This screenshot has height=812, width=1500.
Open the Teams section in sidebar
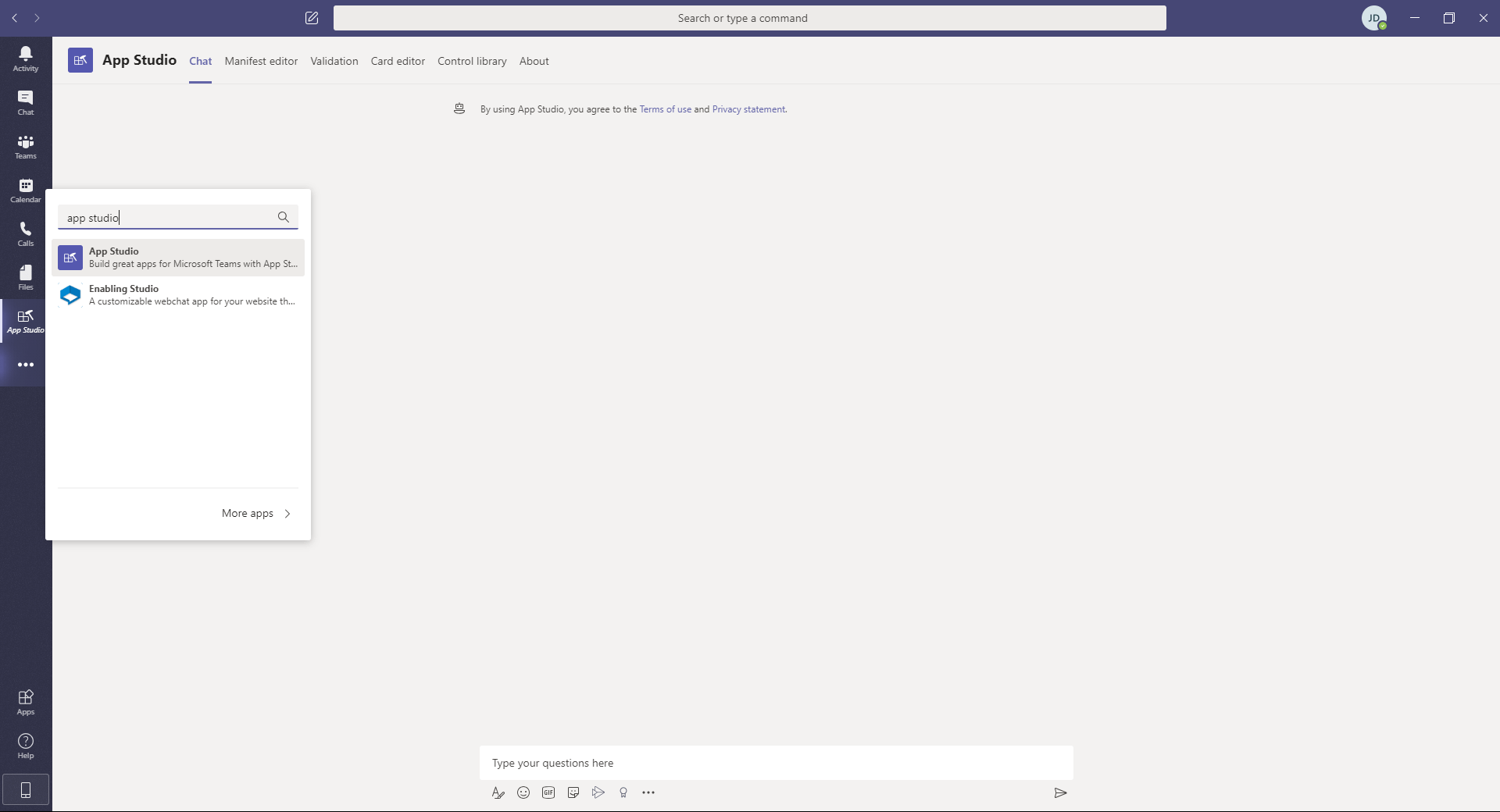click(26, 146)
